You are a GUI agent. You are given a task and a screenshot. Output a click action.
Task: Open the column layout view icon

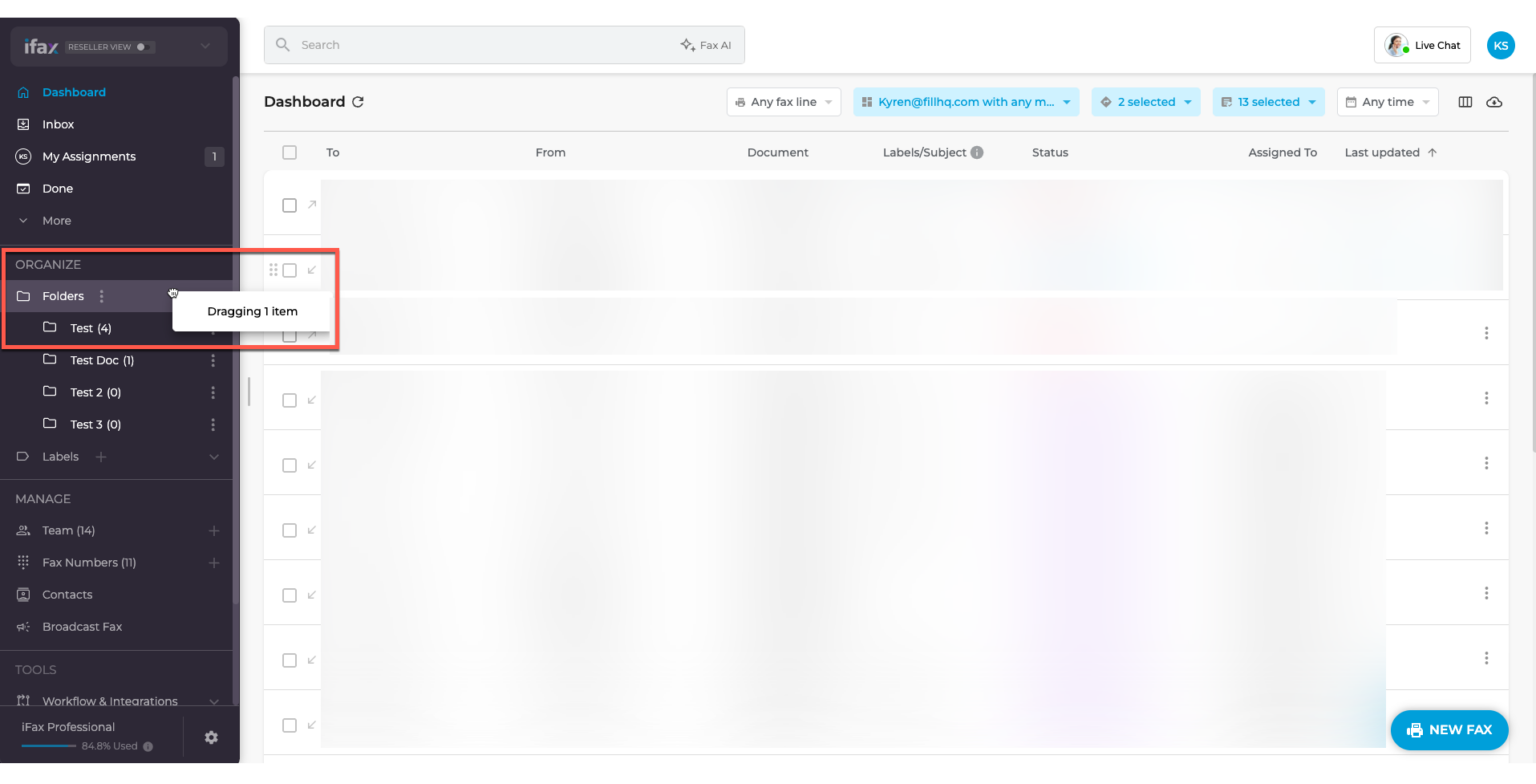pos(1465,102)
